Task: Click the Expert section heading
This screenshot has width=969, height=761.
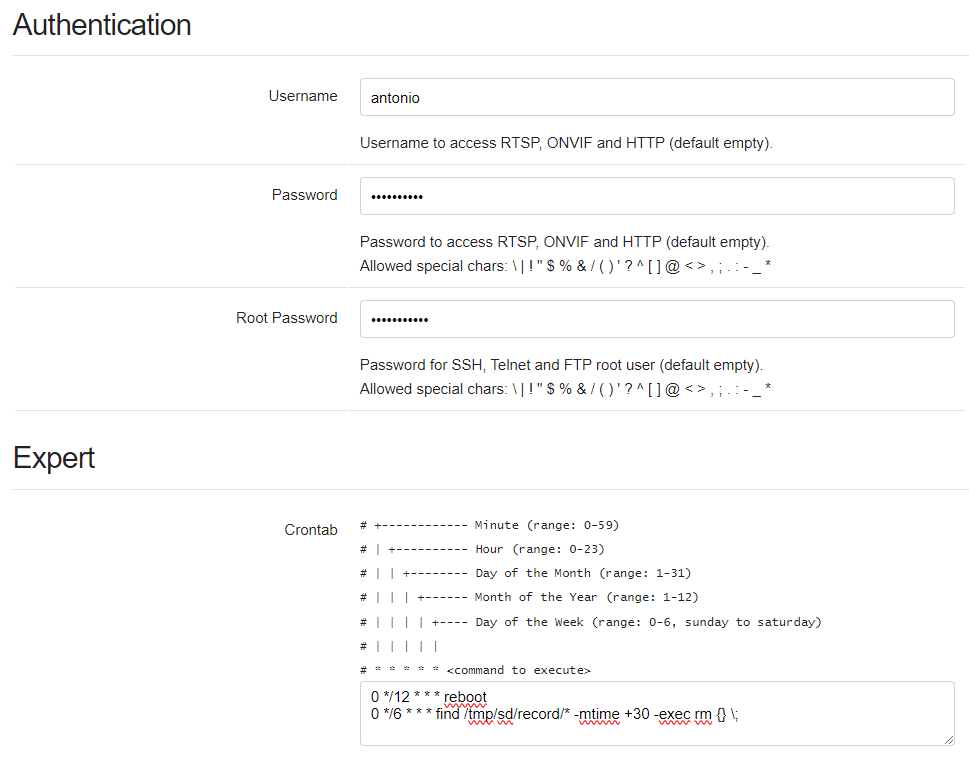Action: pos(54,458)
